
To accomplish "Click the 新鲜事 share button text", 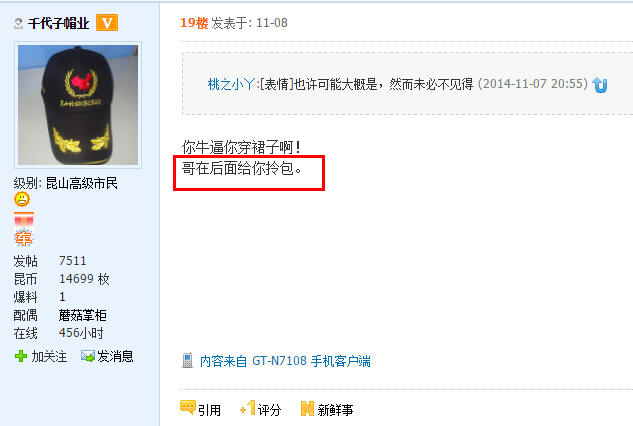I will click(335, 410).
